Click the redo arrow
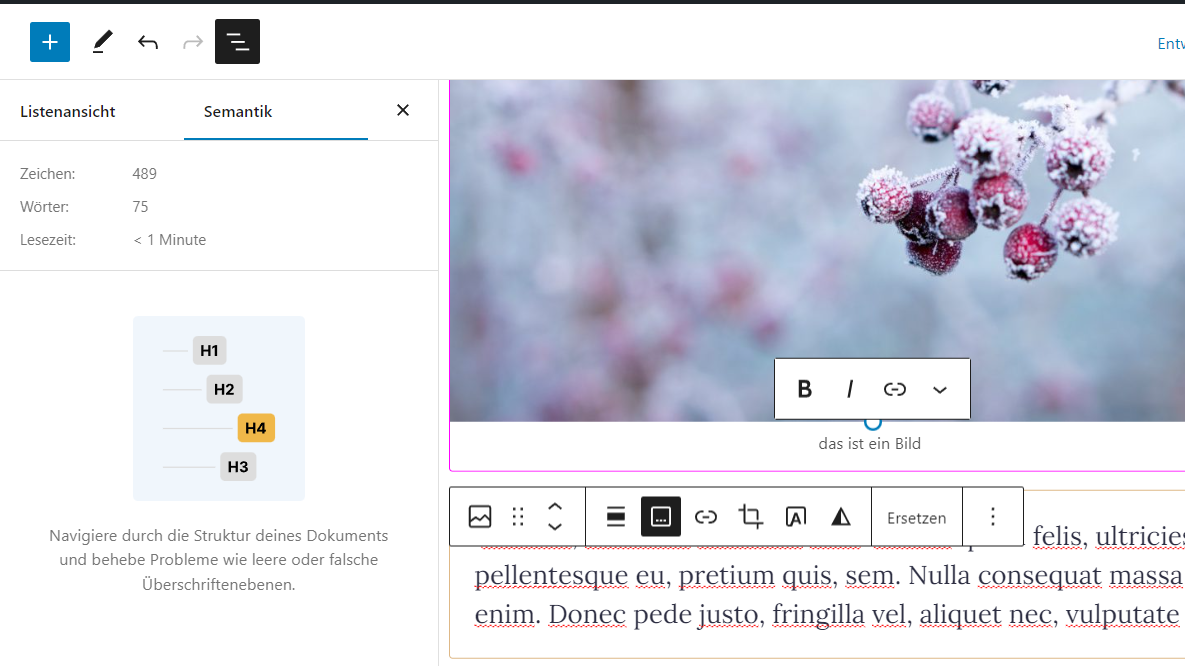This screenshot has width=1185, height=666. 193,42
